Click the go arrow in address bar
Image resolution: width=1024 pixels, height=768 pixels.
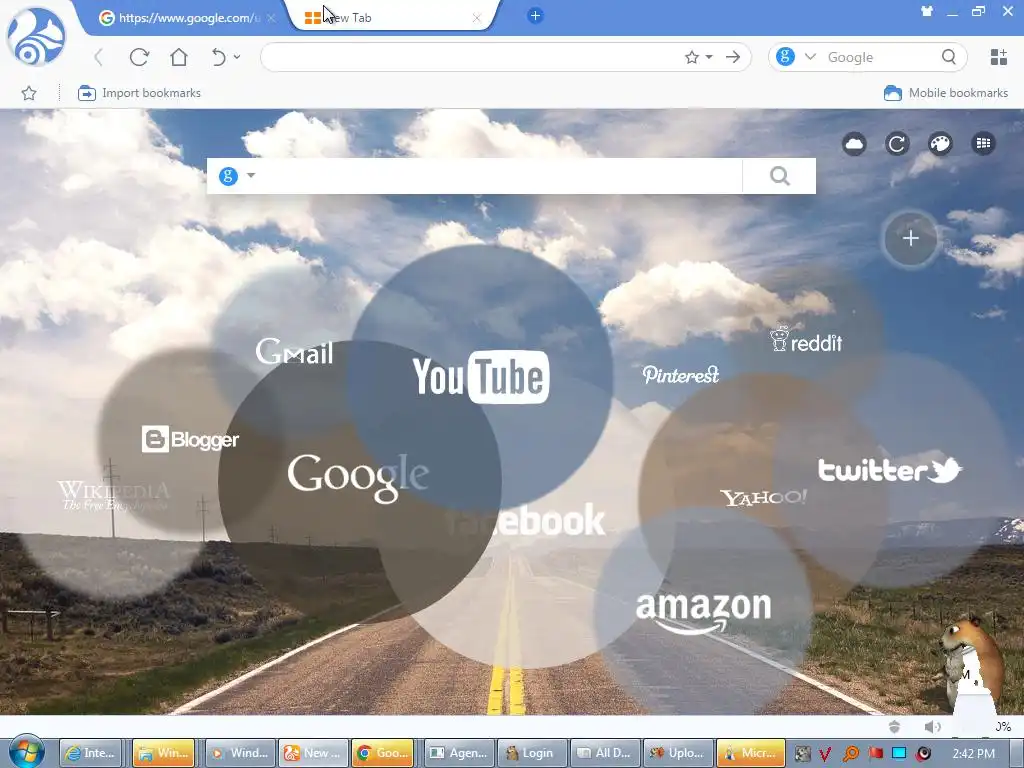tap(733, 57)
